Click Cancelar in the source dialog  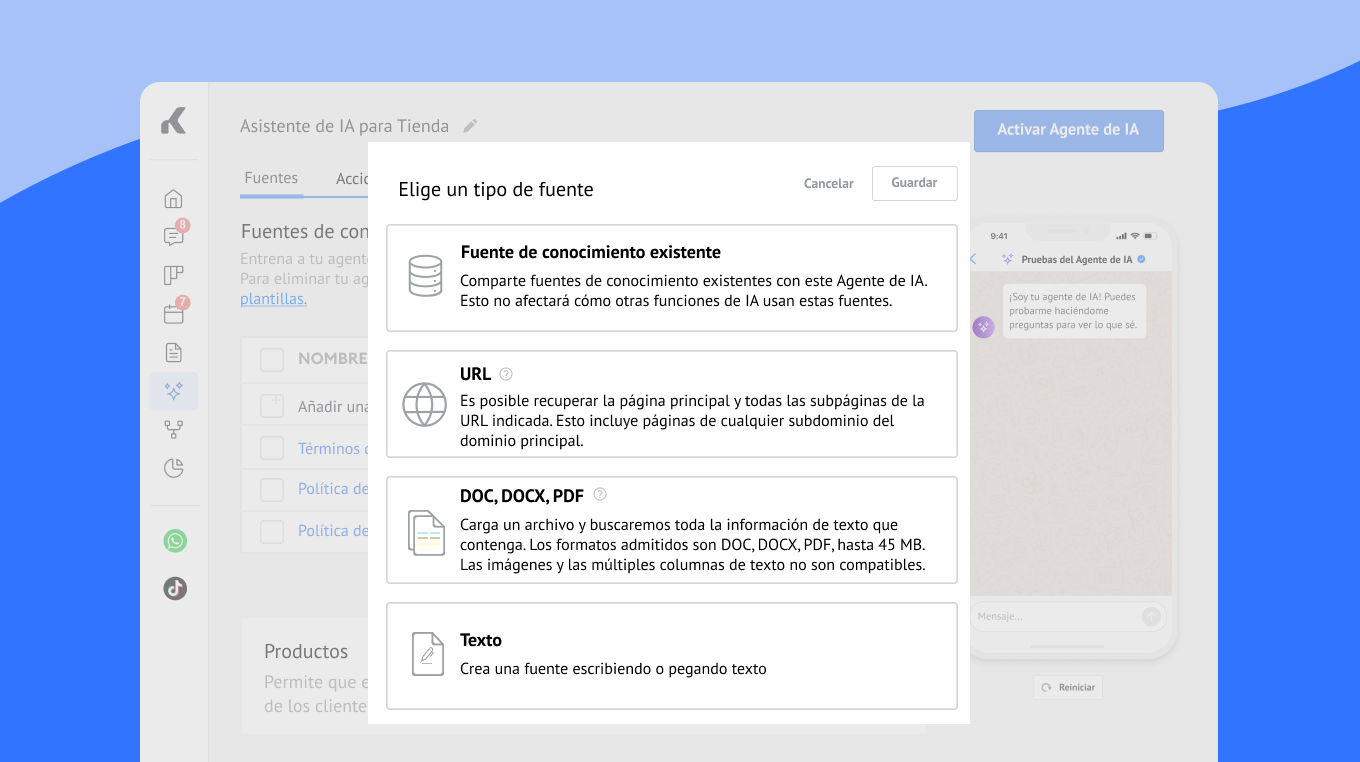tap(828, 184)
